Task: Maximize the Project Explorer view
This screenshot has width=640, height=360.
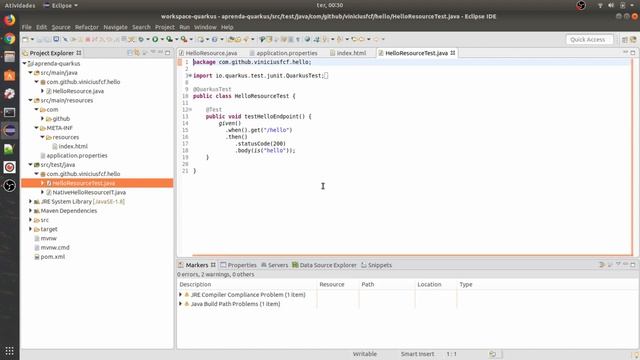Action: (x=167, y=53)
